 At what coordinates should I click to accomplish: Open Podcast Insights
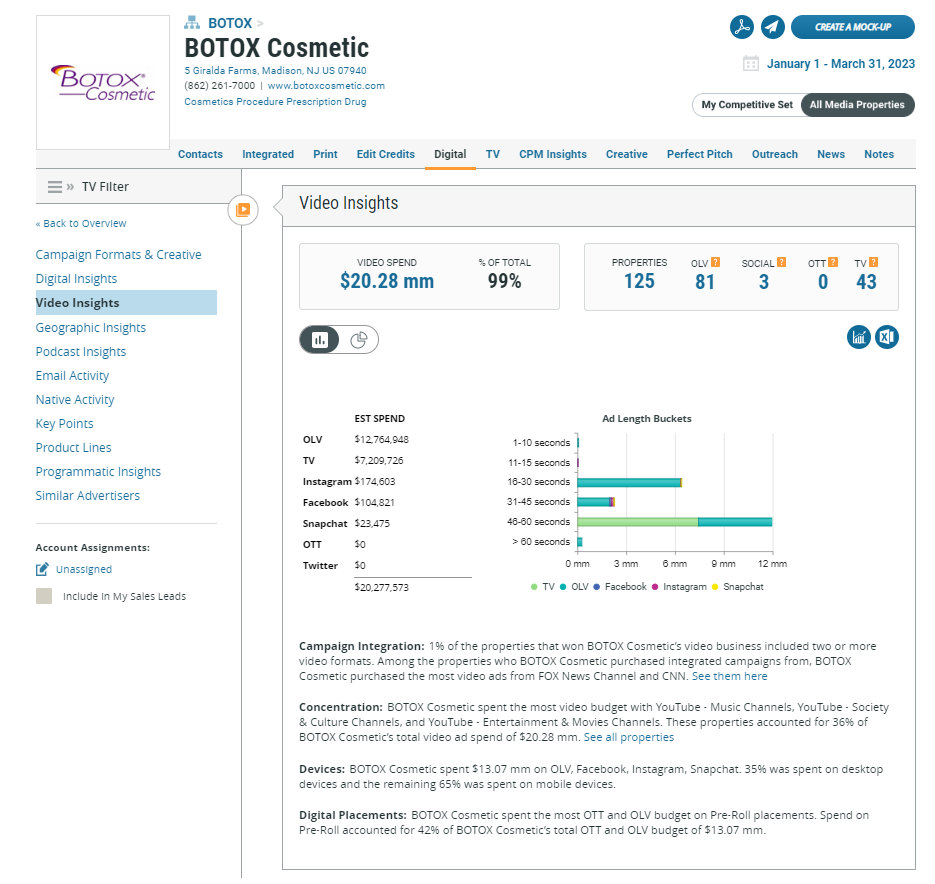tap(81, 351)
